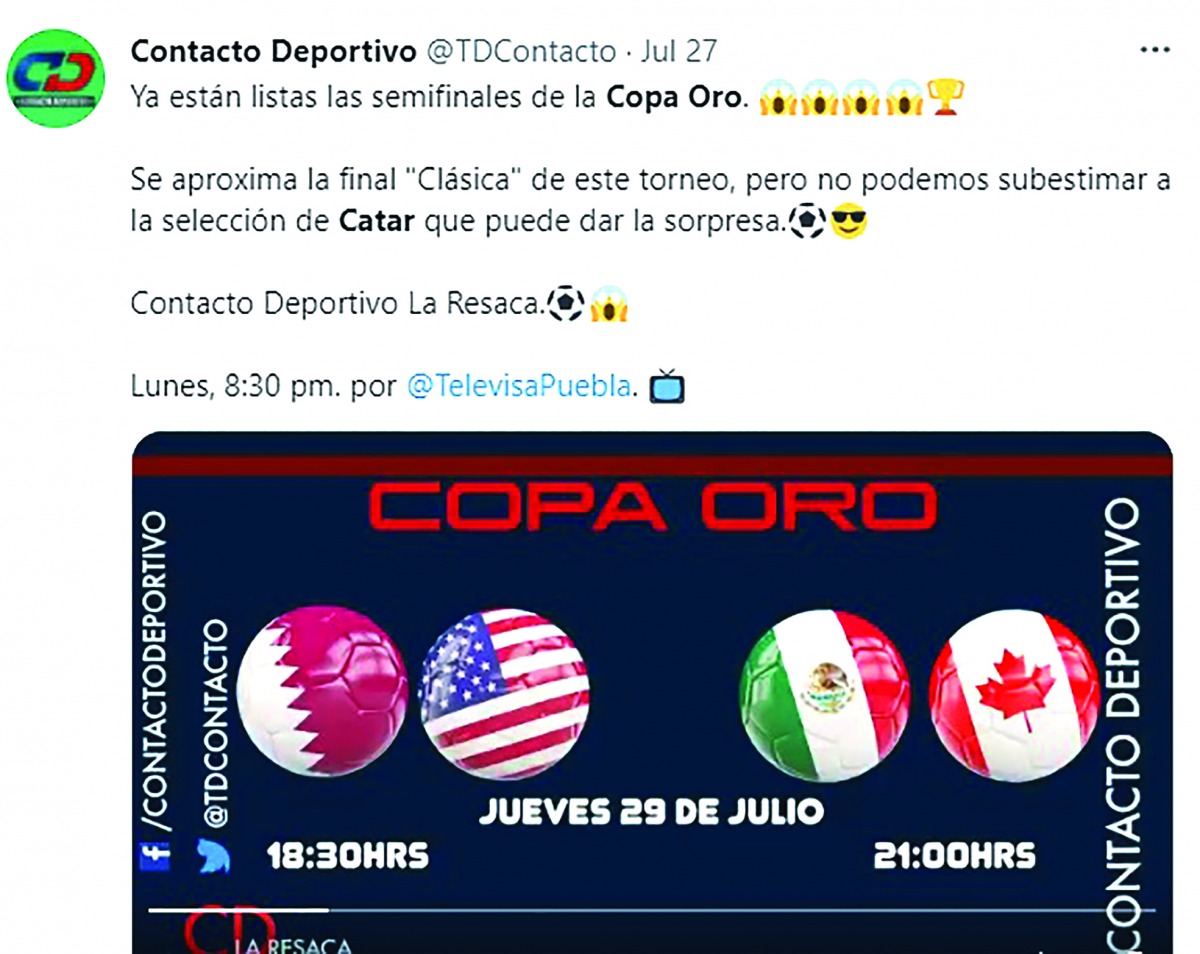The width and height of the screenshot is (1200, 954).
Task: Click the trophy emoji after Copa Oro
Action: (944, 98)
